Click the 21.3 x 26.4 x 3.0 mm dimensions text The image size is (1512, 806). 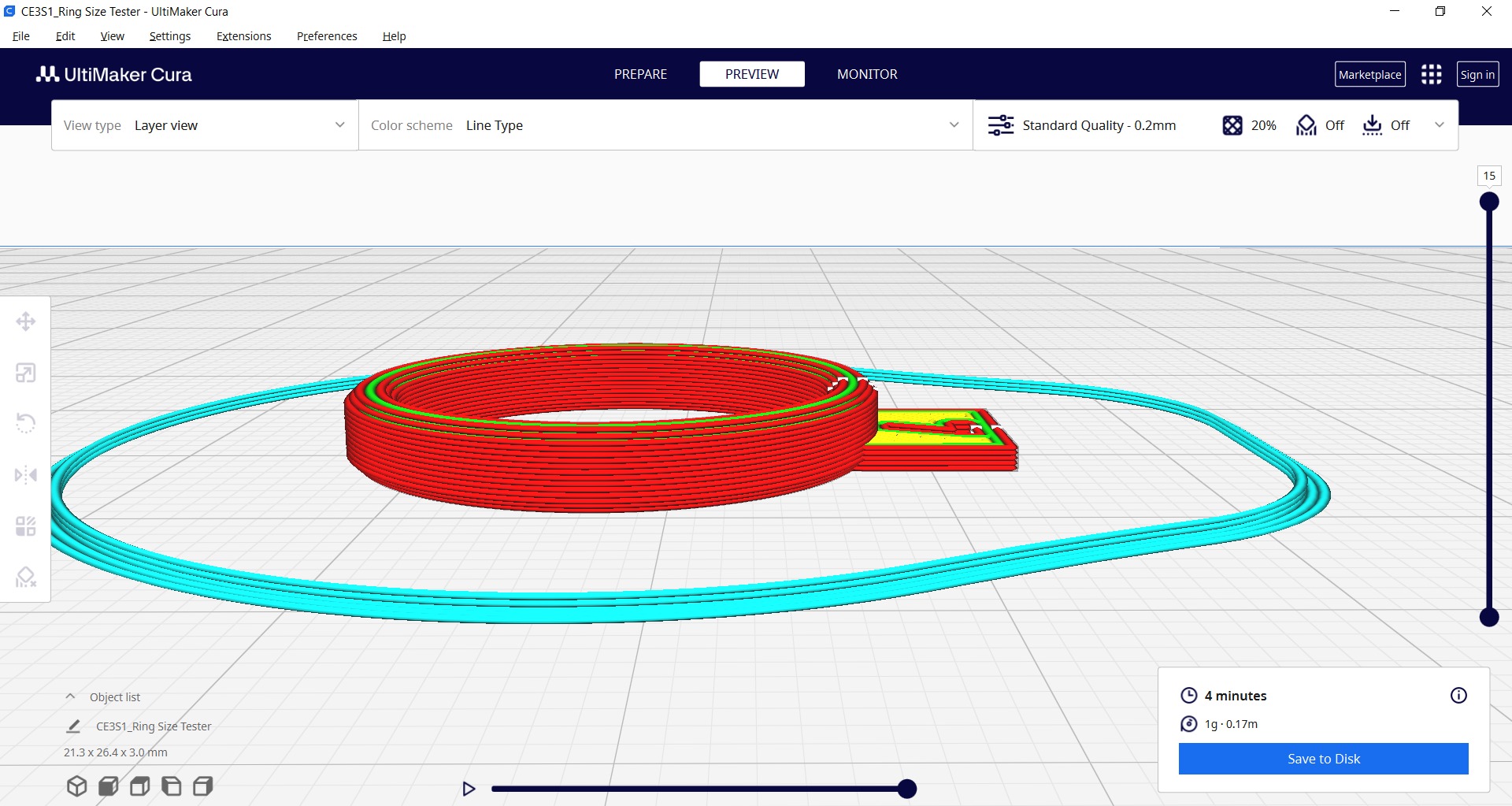pos(116,752)
